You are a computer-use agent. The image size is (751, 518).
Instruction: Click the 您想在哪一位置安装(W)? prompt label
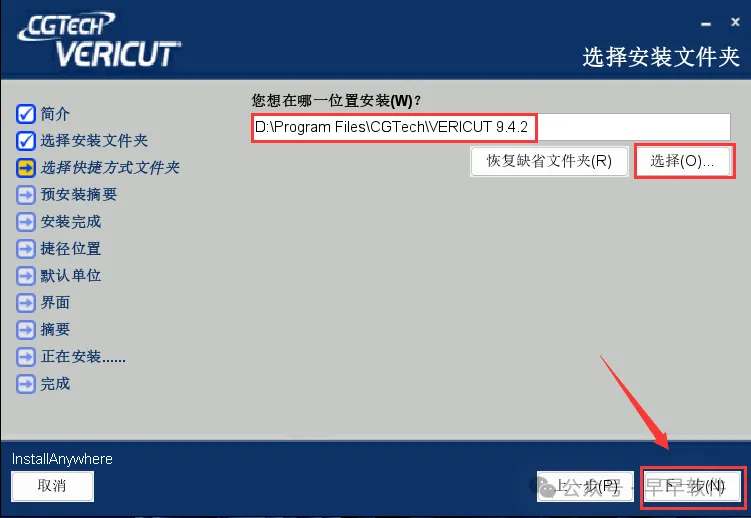coord(336,101)
